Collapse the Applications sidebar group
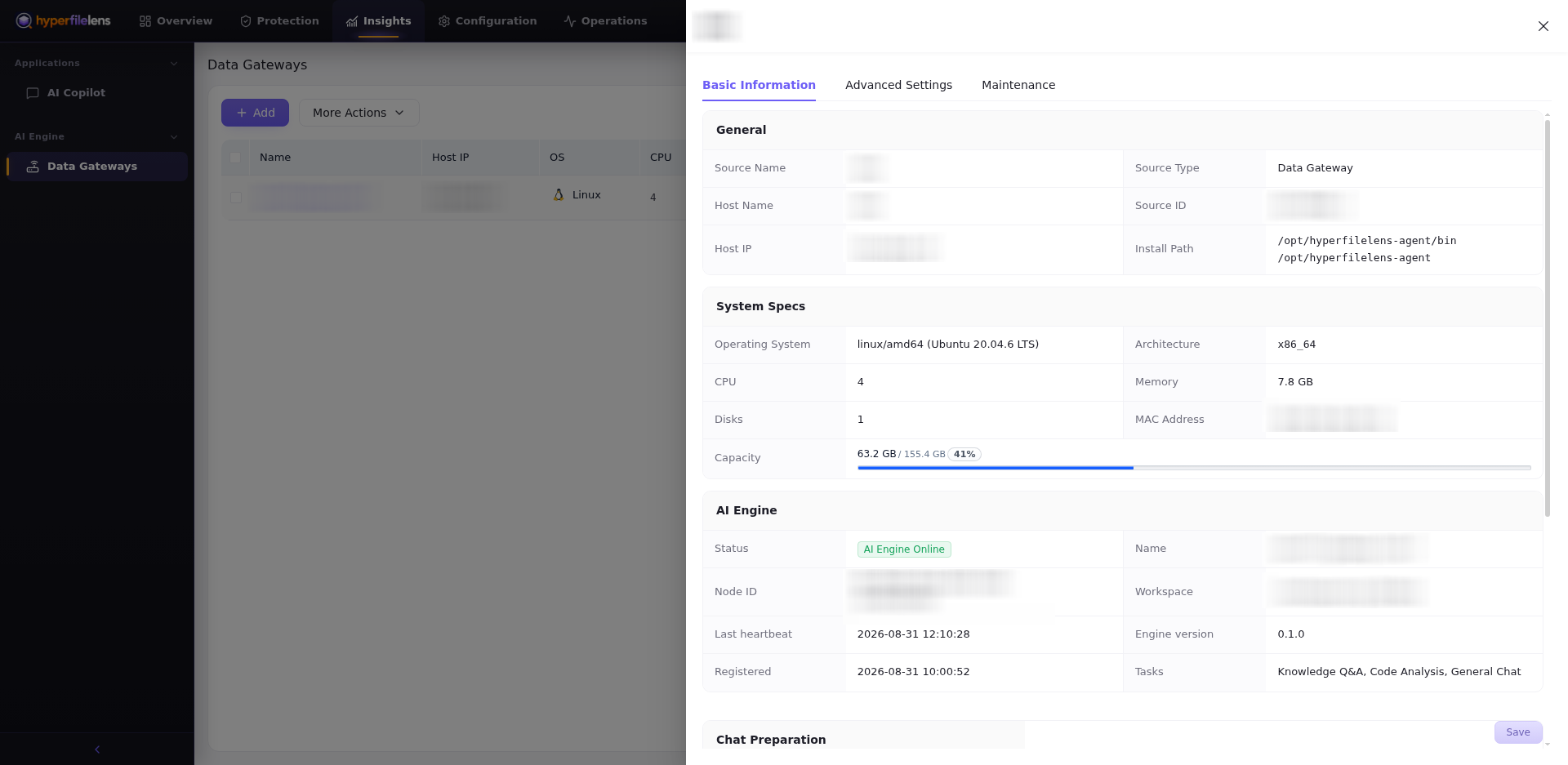This screenshot has height=765, width=1568. point(173,64)
